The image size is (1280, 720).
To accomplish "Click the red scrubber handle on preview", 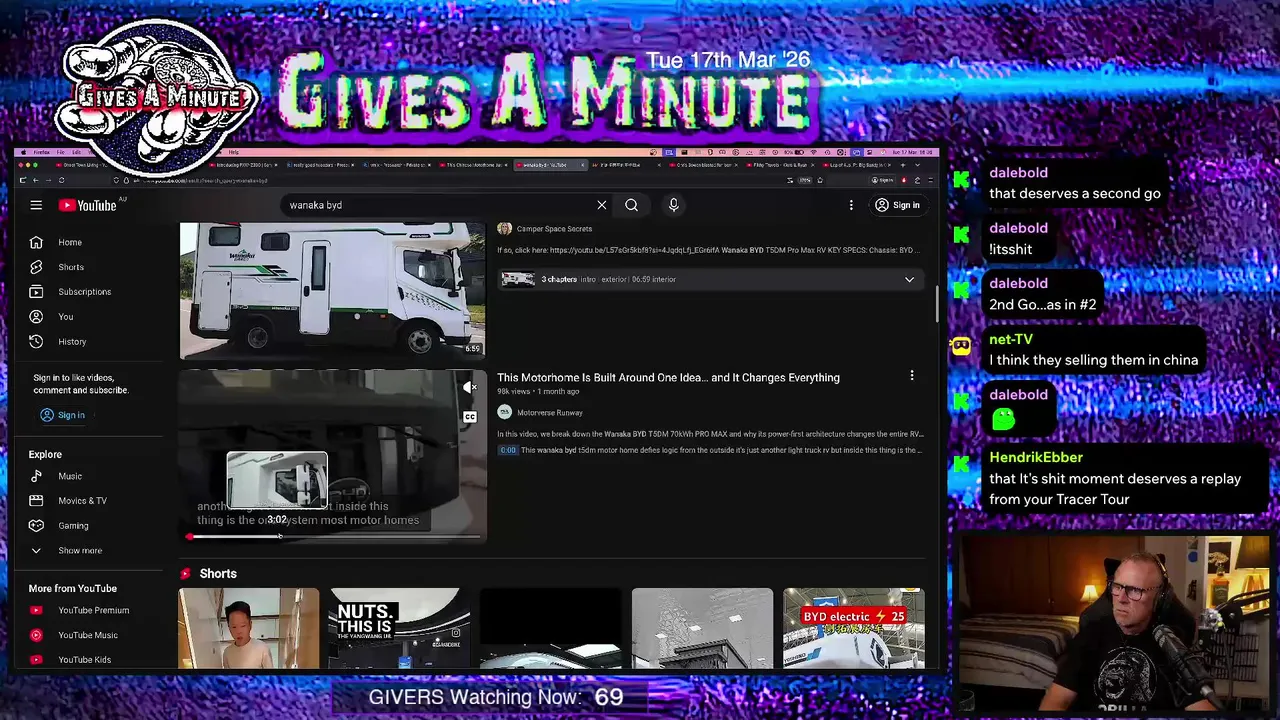I will pos(189,537).
